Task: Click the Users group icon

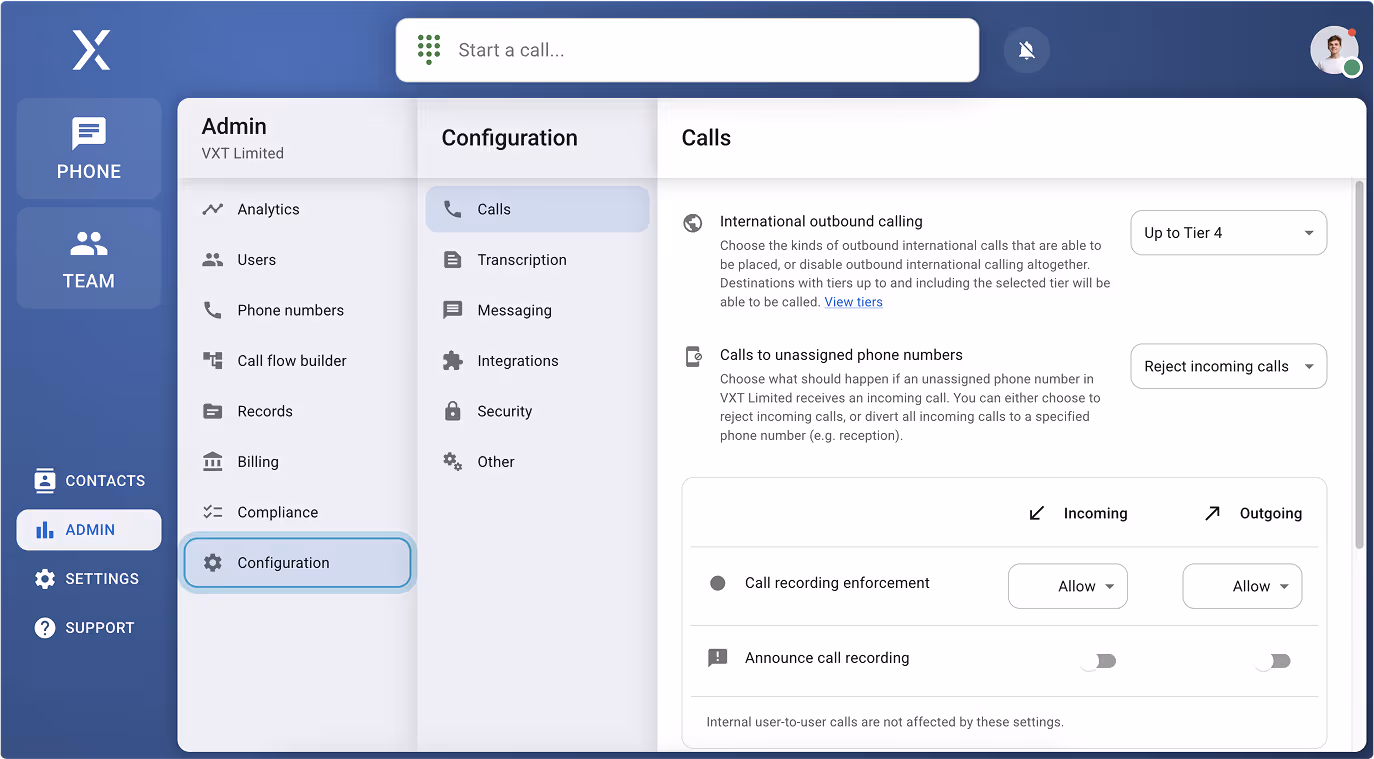Action: coord(213,260)
